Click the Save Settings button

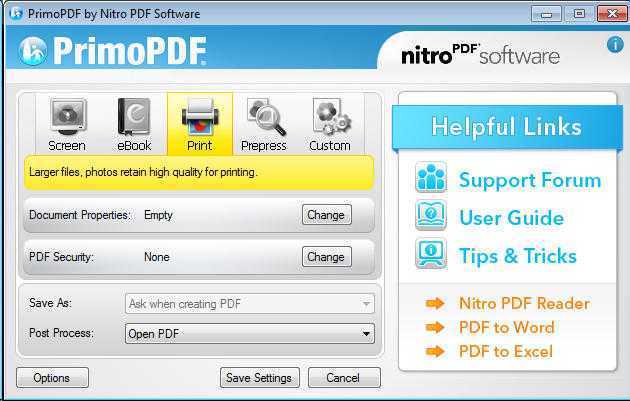(260, 378)
